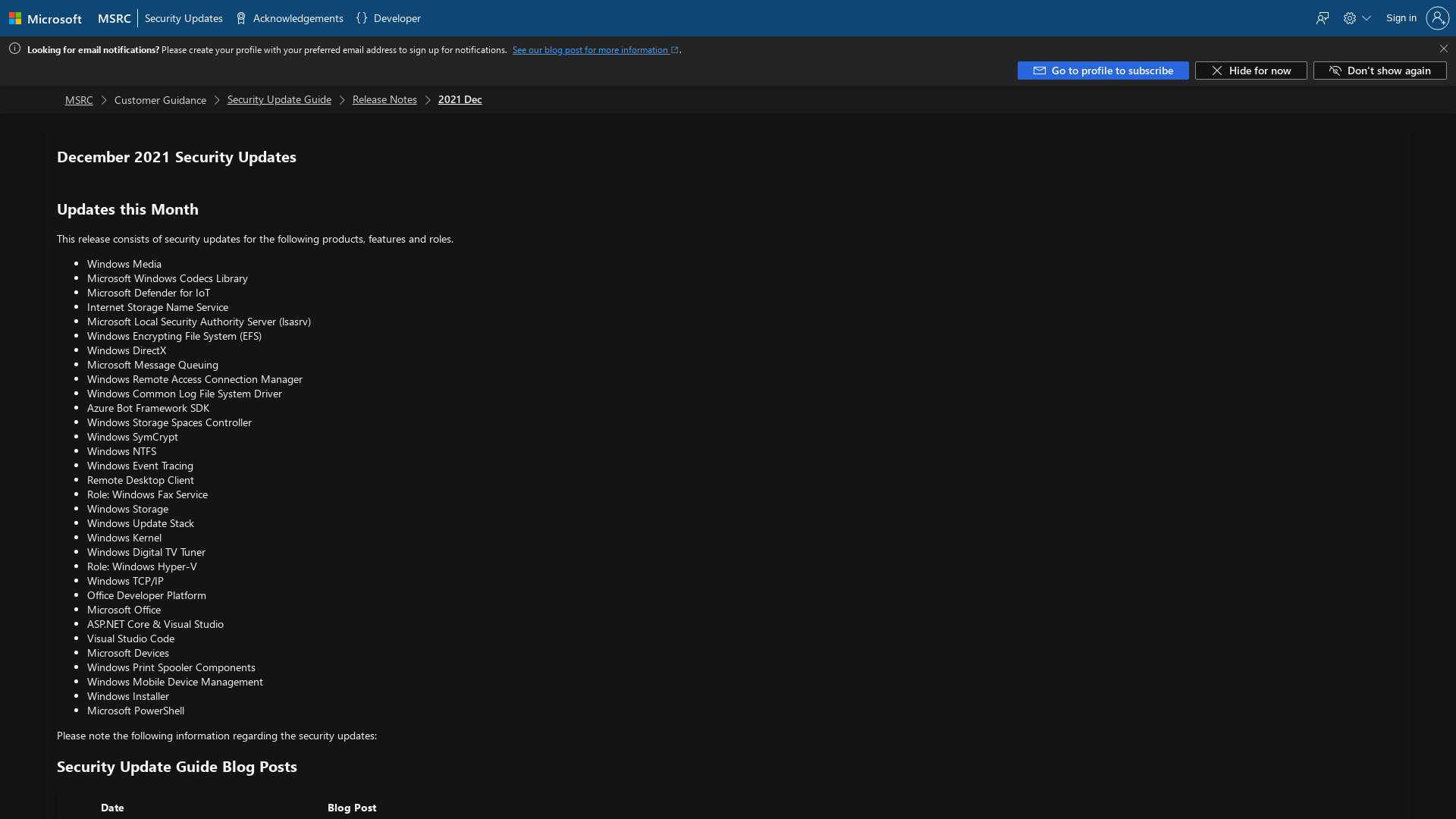The width and height of the screenshot is (1456, 819).
Task: Select 'Windows Event Tracing' item
Action: pos(140,466)
